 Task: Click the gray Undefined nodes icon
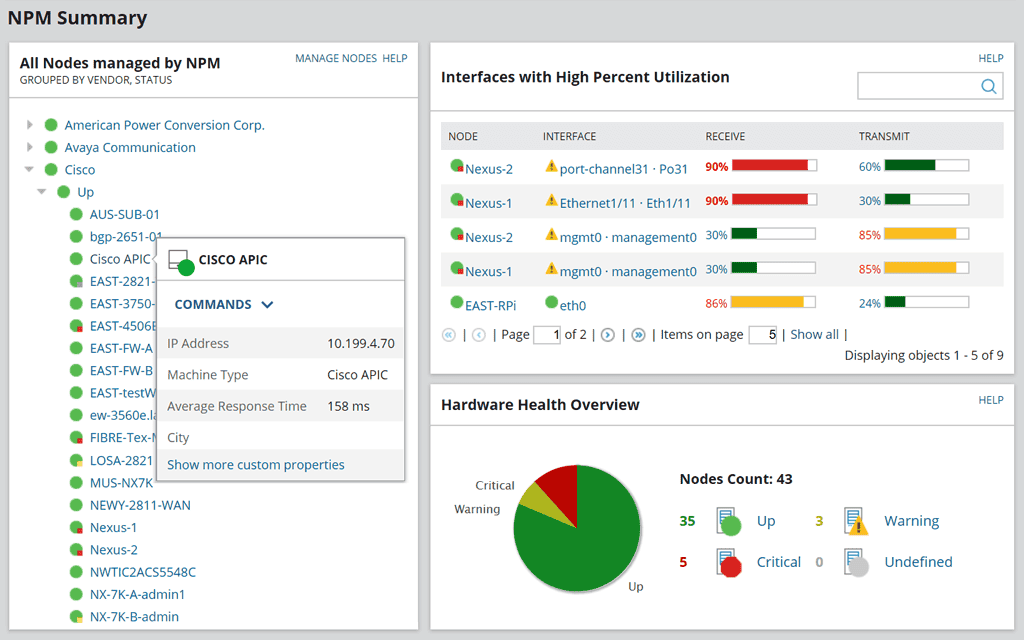856,562
